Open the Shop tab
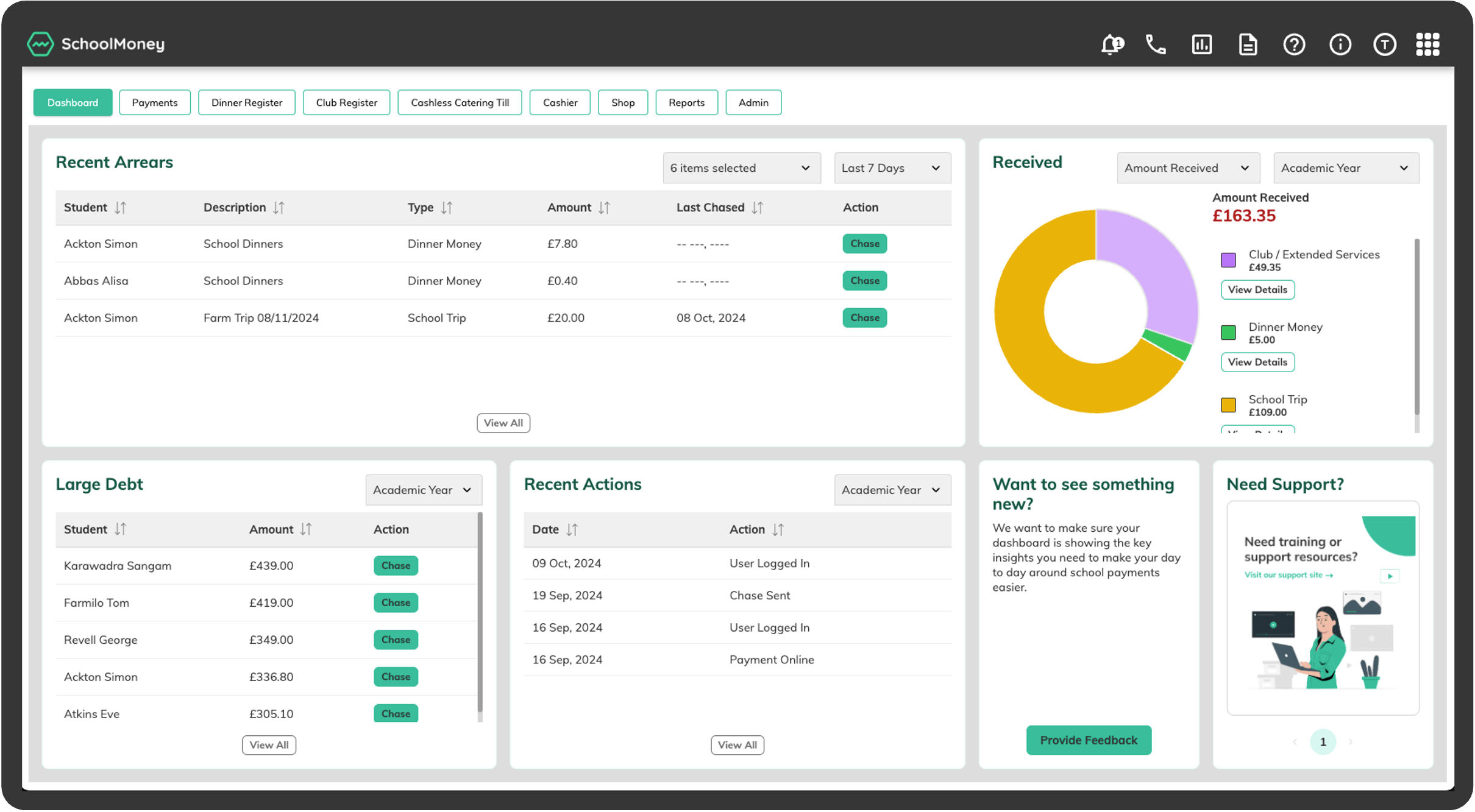This screenshot has width=1475, height=812. [x=623, y=102]
